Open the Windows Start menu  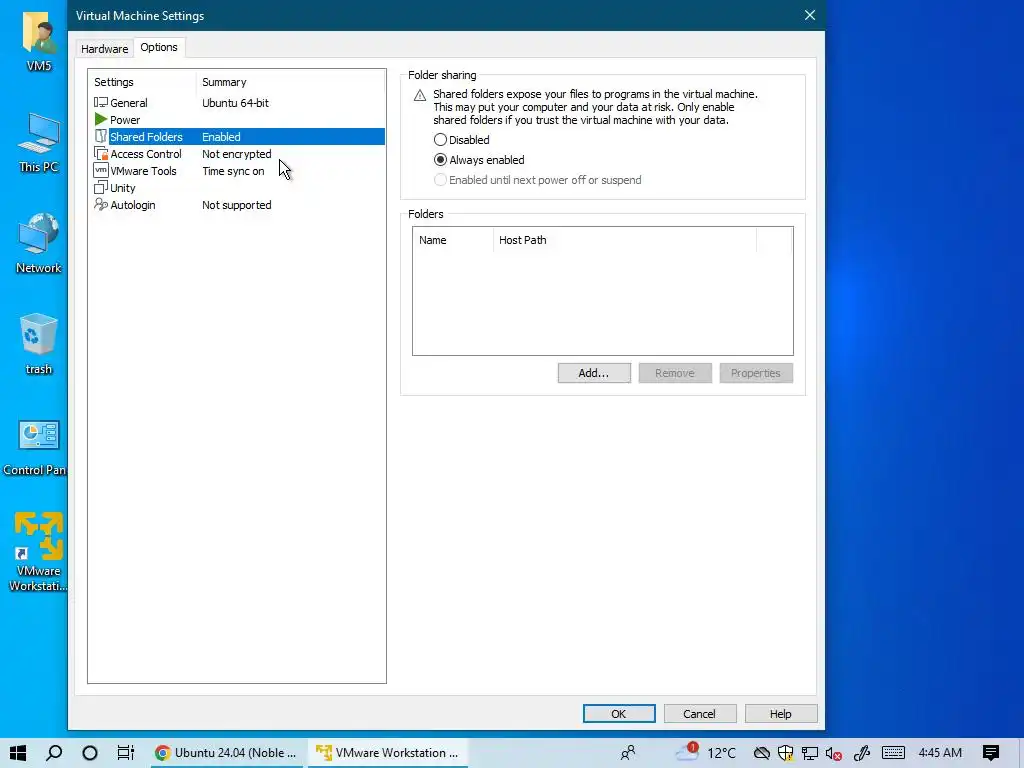[18, 753]
